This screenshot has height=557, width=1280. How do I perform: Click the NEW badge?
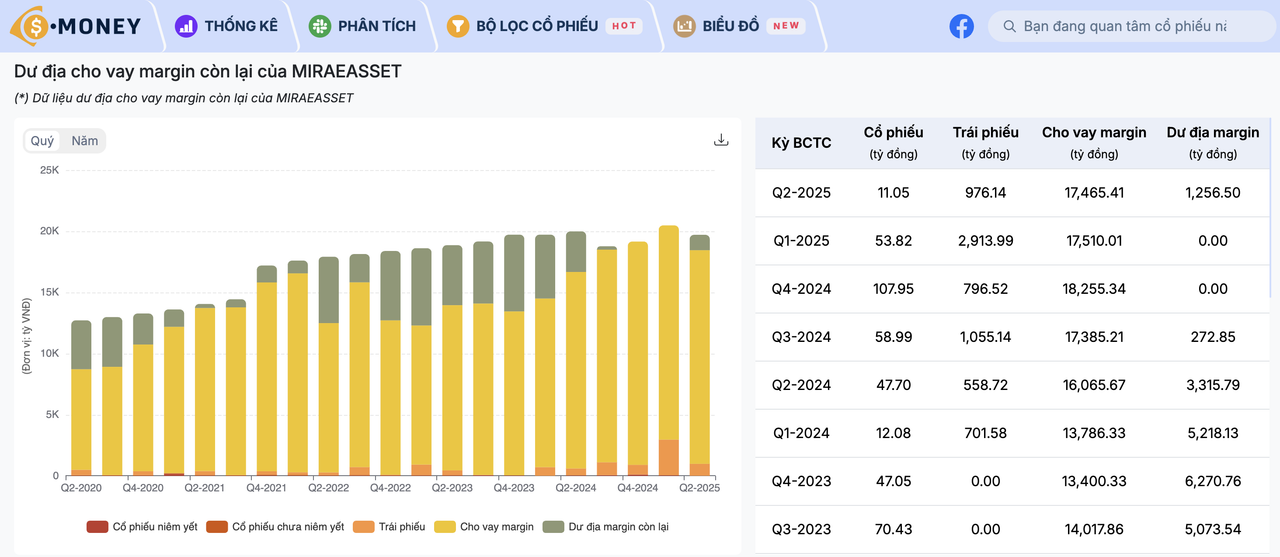point(787,26)
